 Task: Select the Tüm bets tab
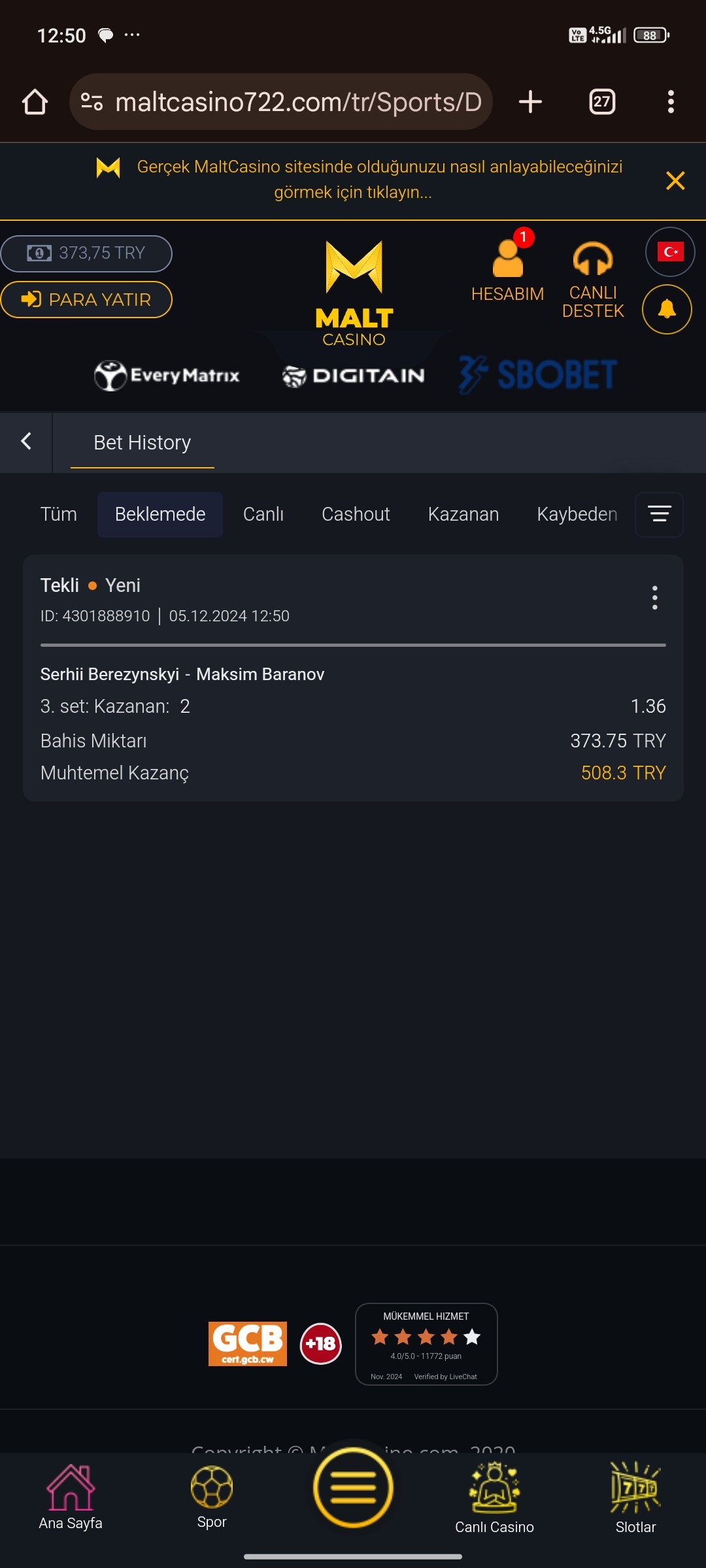[59, 514]
